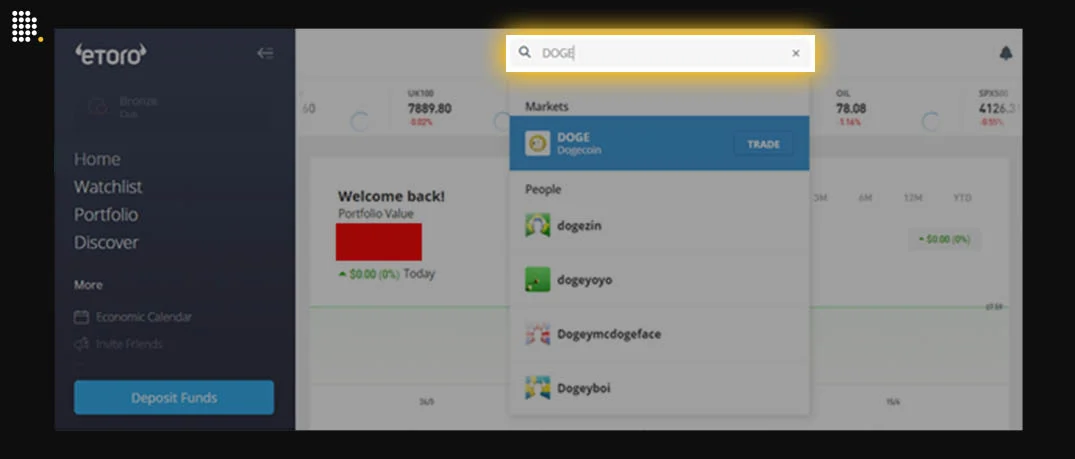1075x459 pixels.
Task: Click the Dogecoin coin icon
Action: [538, 143]
